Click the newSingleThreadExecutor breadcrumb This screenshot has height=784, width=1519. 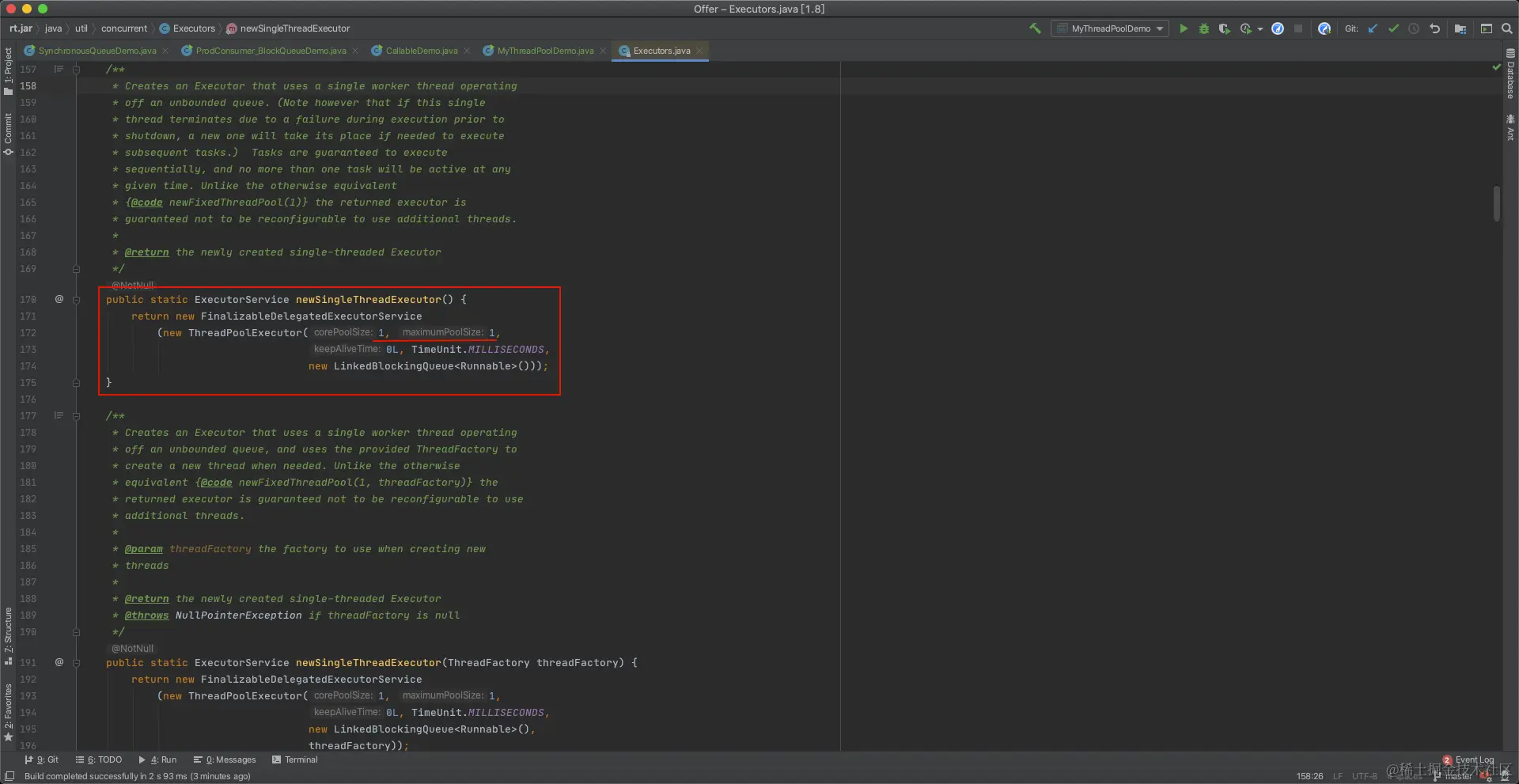pos(288,28)
